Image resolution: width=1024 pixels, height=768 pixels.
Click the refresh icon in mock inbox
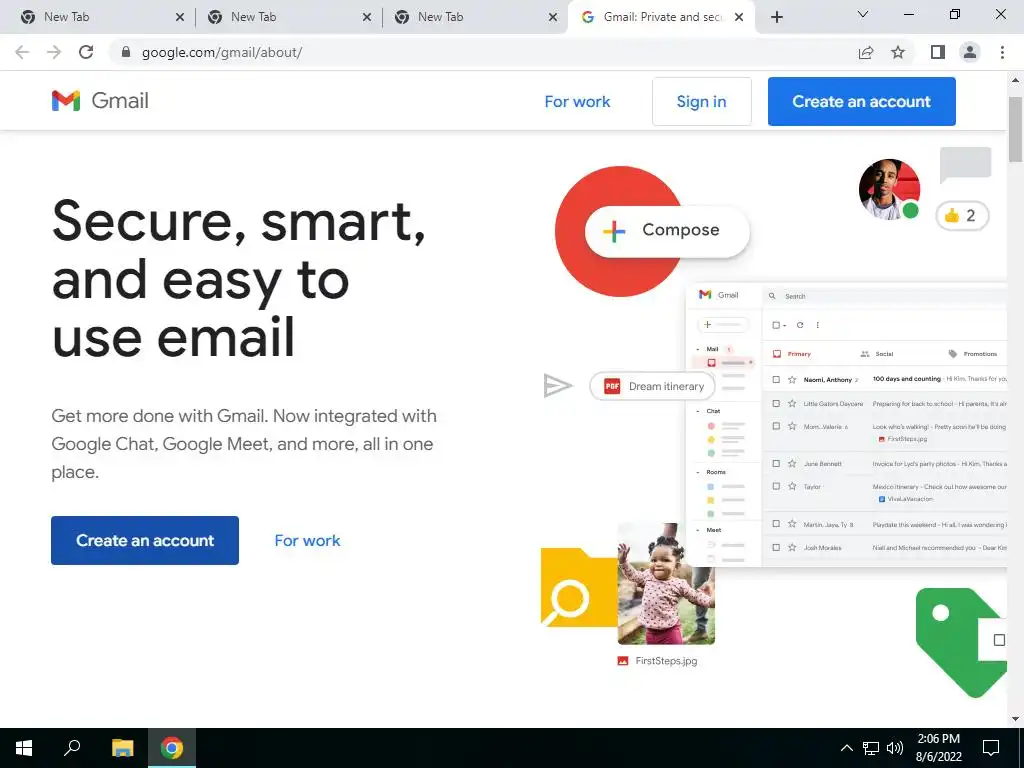800,325
